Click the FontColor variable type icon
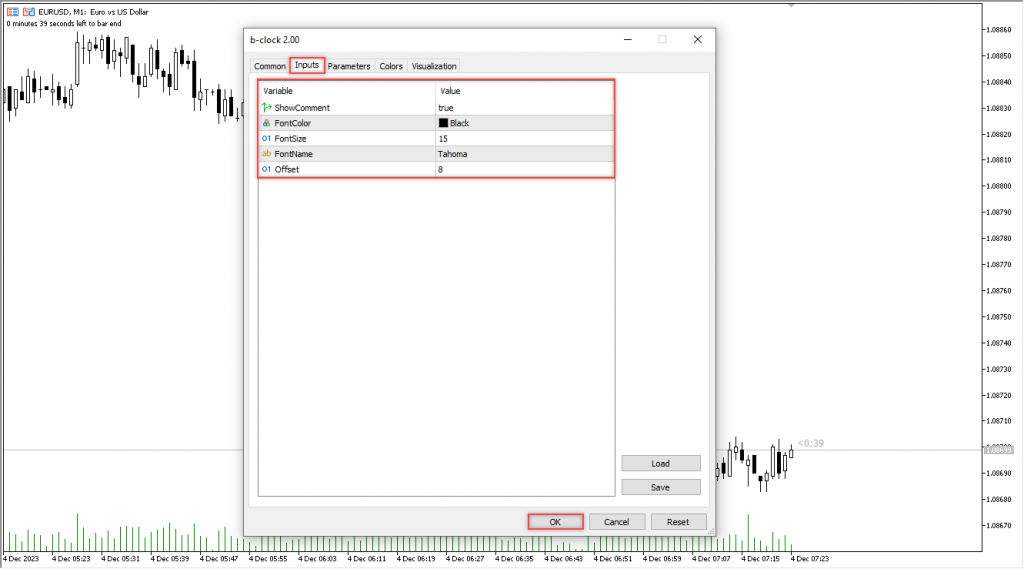Image resolution: width=1024 pixels, height=569 pixels. pyautogui.click(x=266, y=123)
